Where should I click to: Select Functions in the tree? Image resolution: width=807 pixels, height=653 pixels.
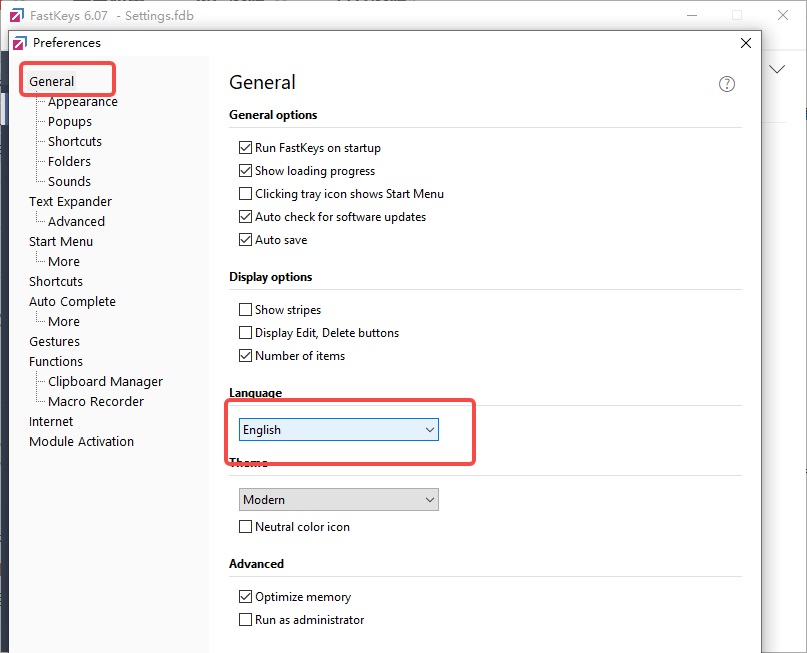(x=56, y=362)
